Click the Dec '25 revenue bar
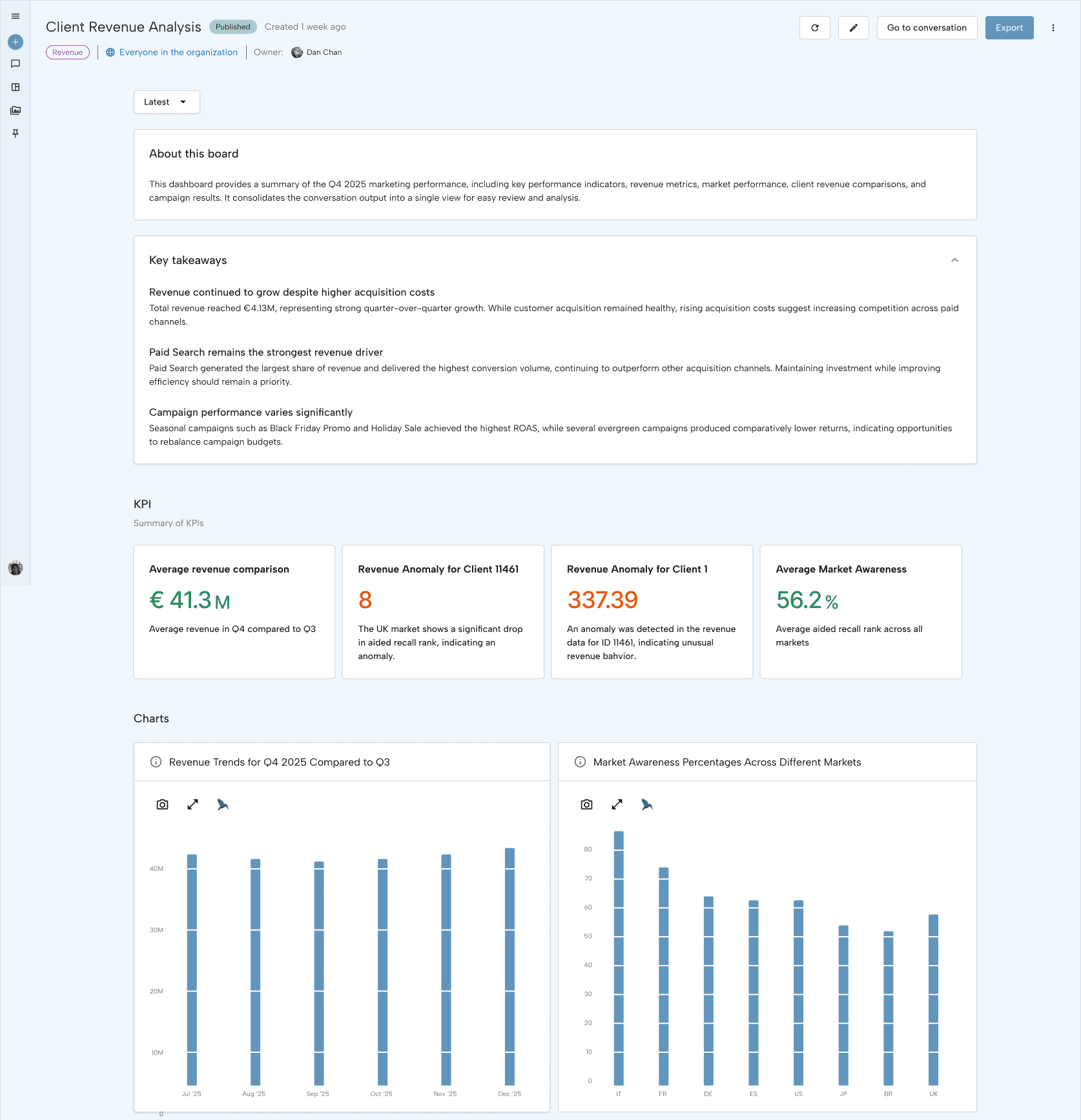Screen dimensions: 1081x1120 click(510, 966)
